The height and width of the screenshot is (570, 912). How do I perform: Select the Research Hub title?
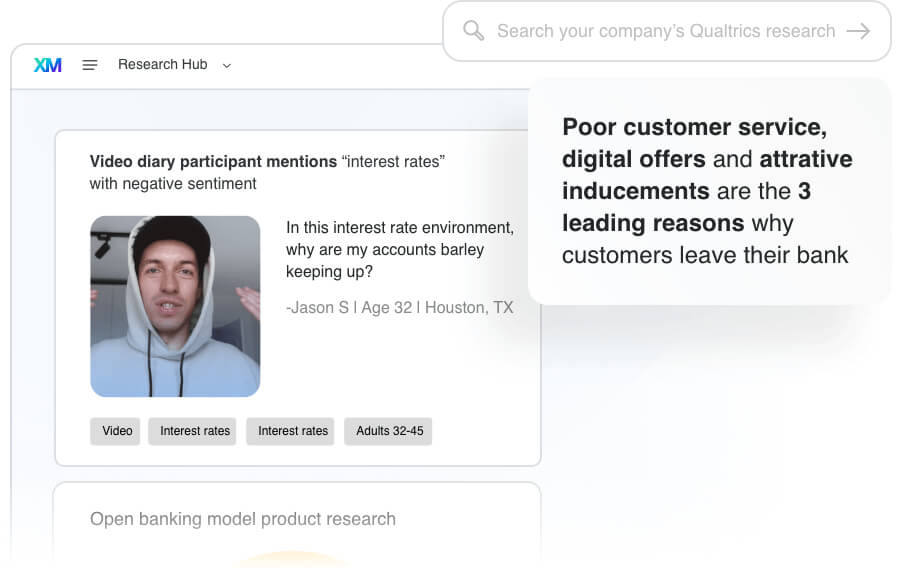[162, 65]
